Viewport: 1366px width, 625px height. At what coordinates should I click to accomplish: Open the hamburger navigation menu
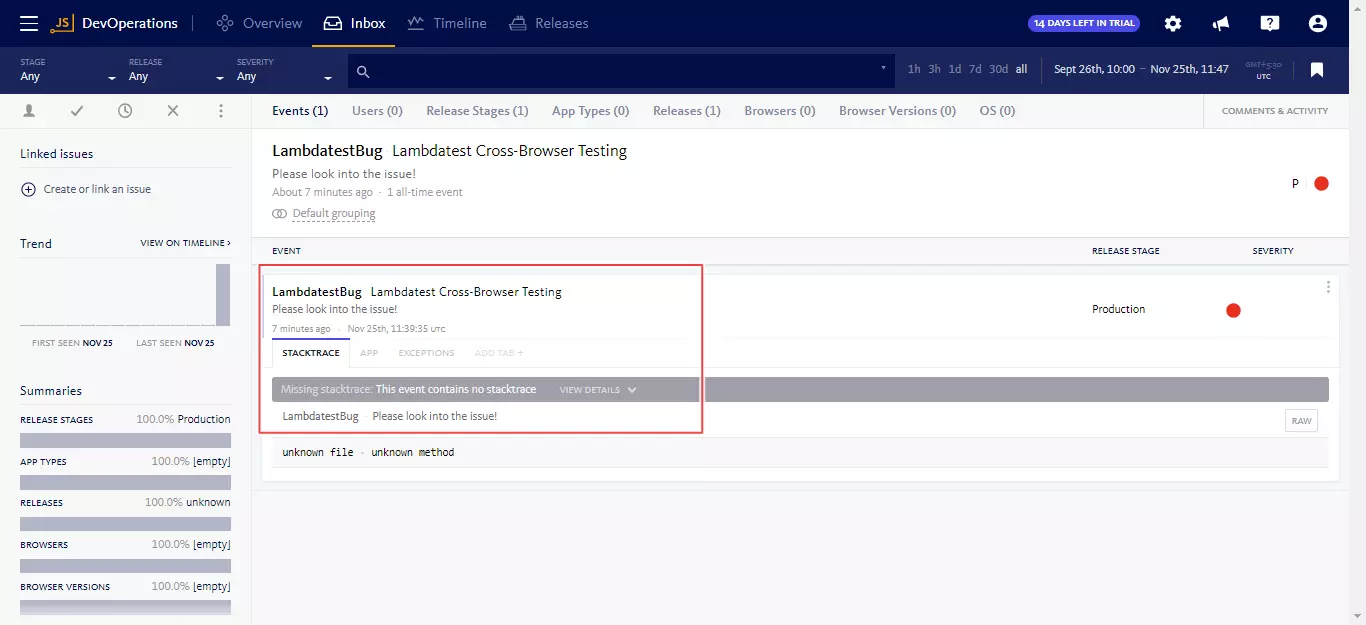(29, 23)
